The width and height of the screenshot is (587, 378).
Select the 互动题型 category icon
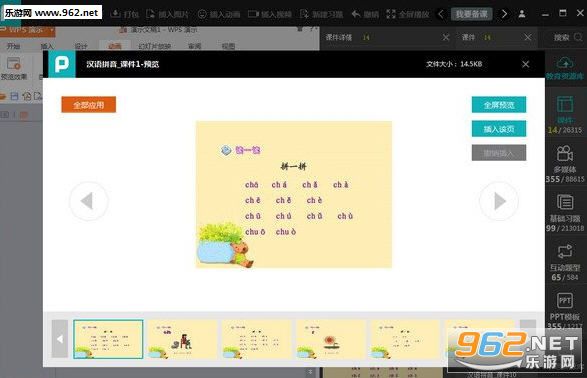click(x=565, y=252)
